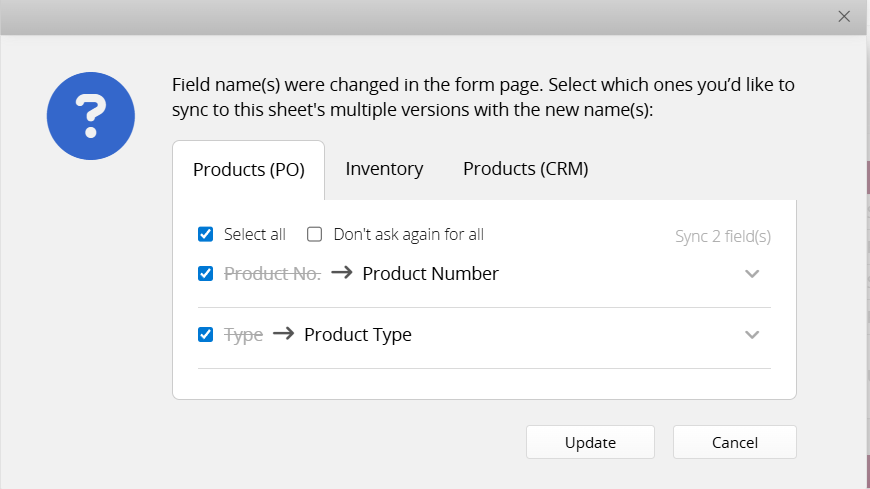Switch to the Products (CRM) tab
Viewport: 870px width, 489px height.
pos(525,169)
